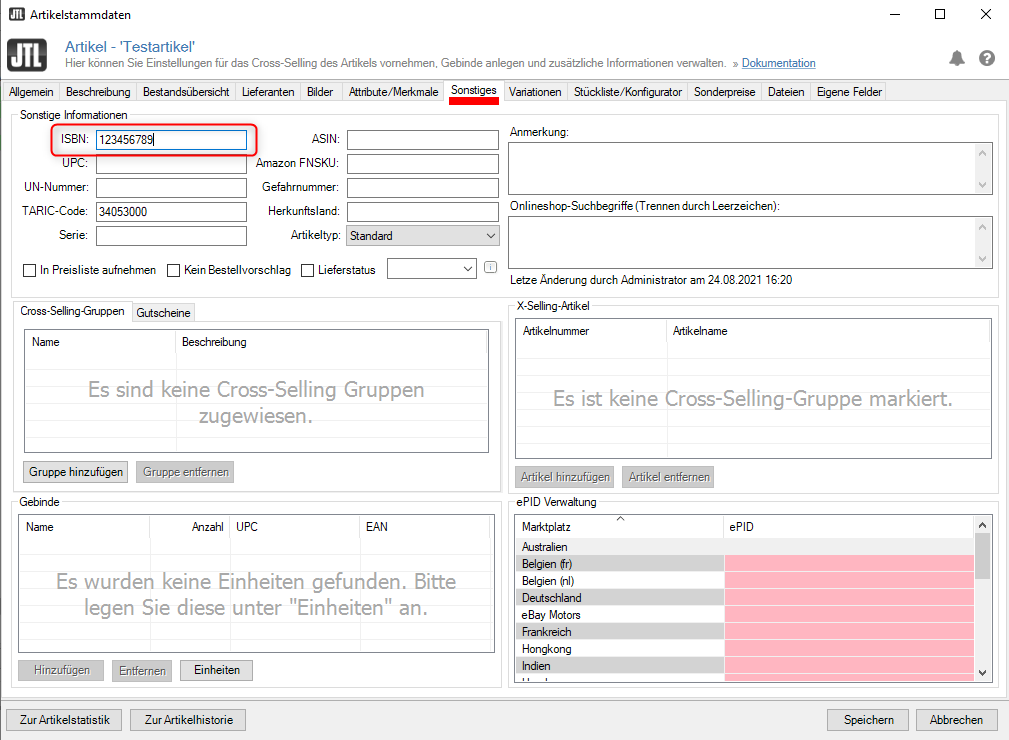Viewport: 1009px width, 740px height.
Task: Click the ePID list scrollbar thumb
Action: pos(982,556)
